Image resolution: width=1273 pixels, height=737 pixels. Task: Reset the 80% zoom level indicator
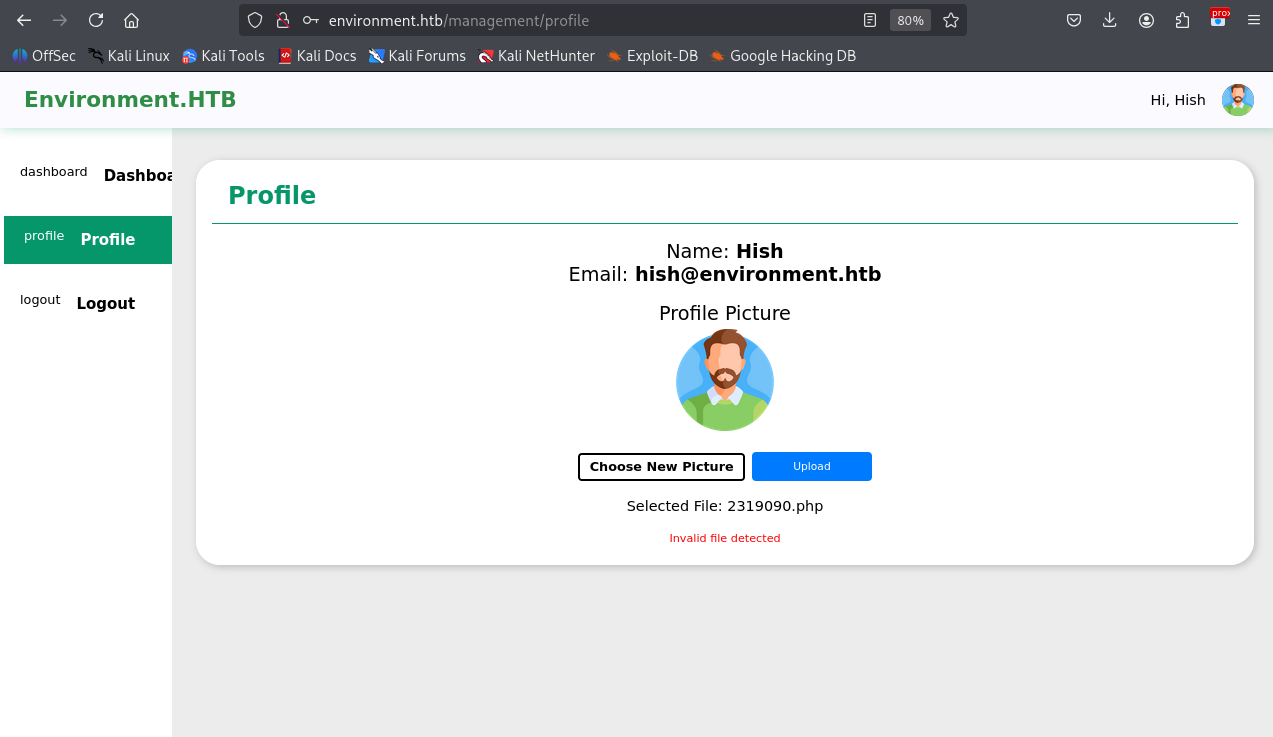pos(910,20)
